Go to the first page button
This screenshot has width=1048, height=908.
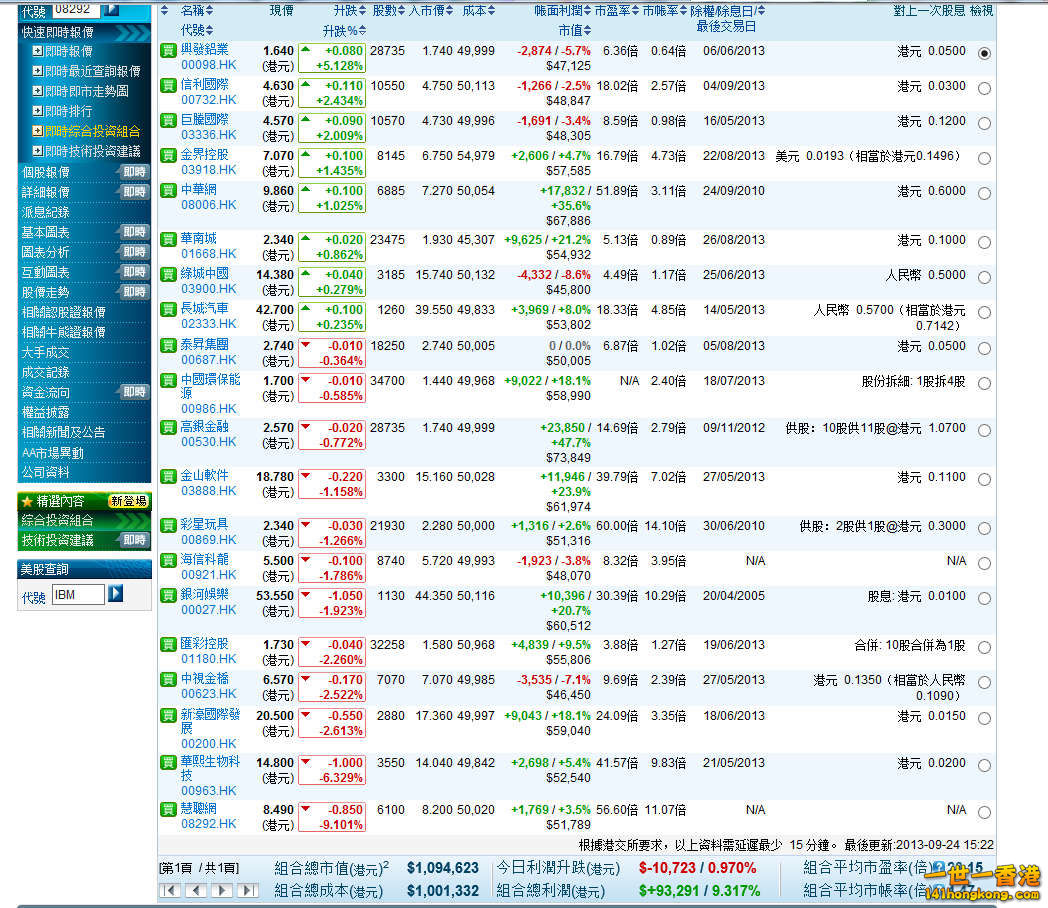pos(170,890)
